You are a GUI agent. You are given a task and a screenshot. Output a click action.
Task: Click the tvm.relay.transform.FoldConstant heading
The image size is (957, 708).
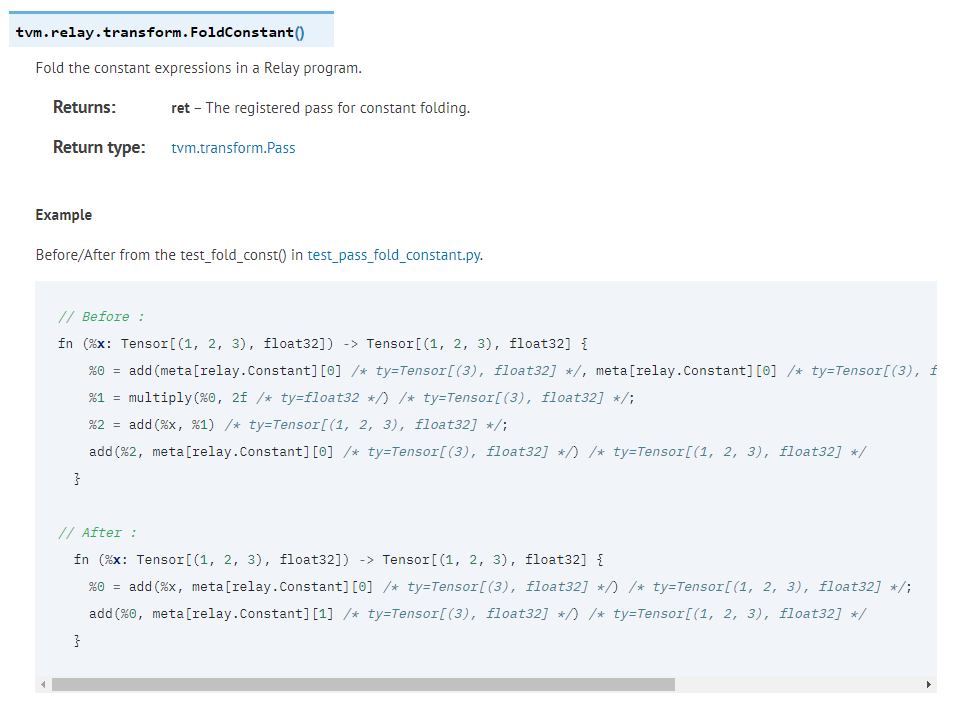[160, 32]
